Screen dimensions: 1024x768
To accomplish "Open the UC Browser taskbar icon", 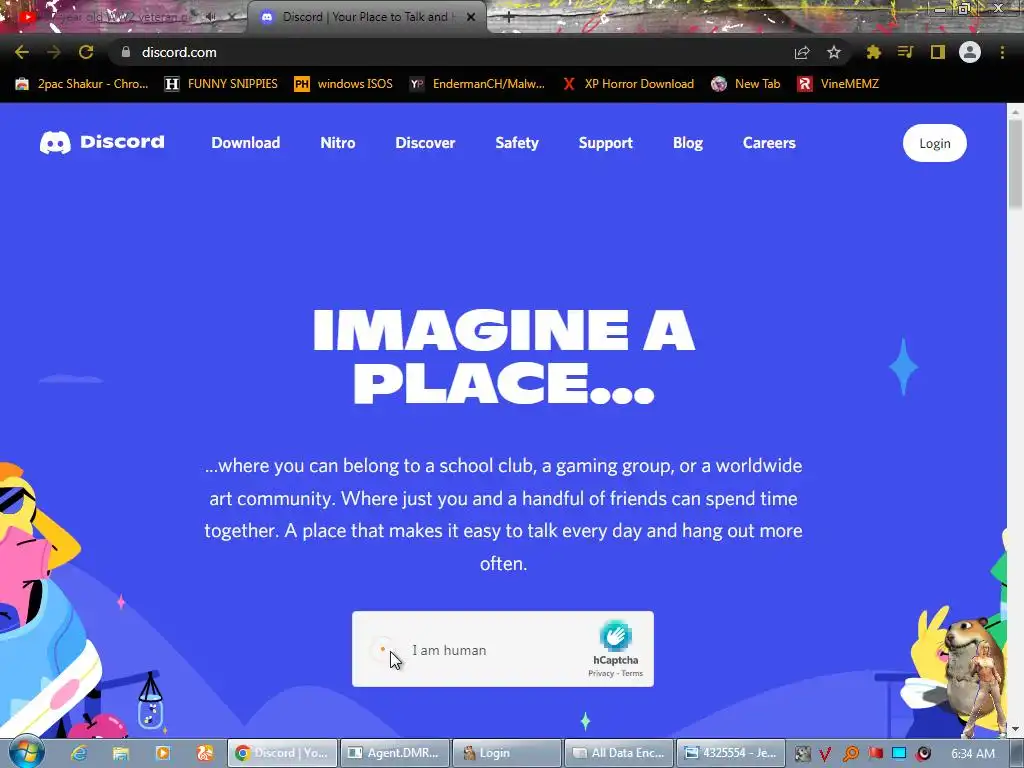I will tap(205, 753).
